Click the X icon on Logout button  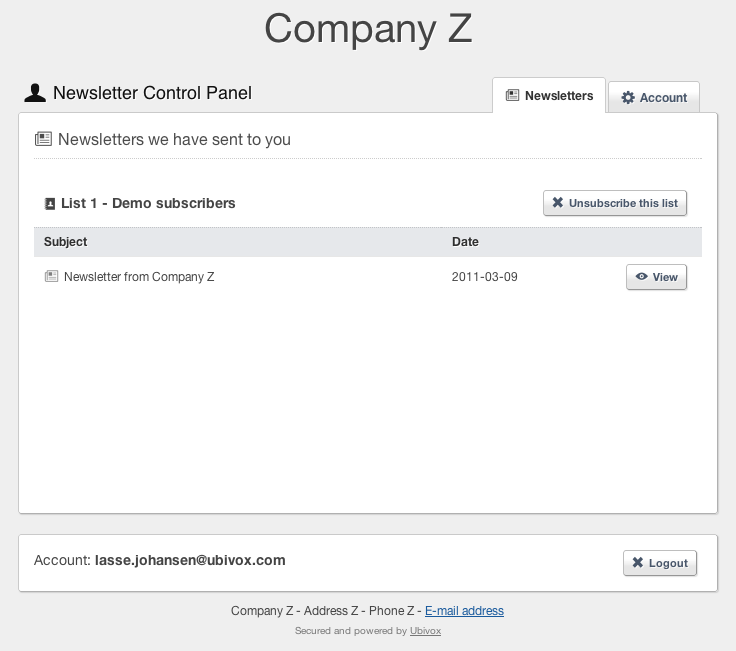637,562
